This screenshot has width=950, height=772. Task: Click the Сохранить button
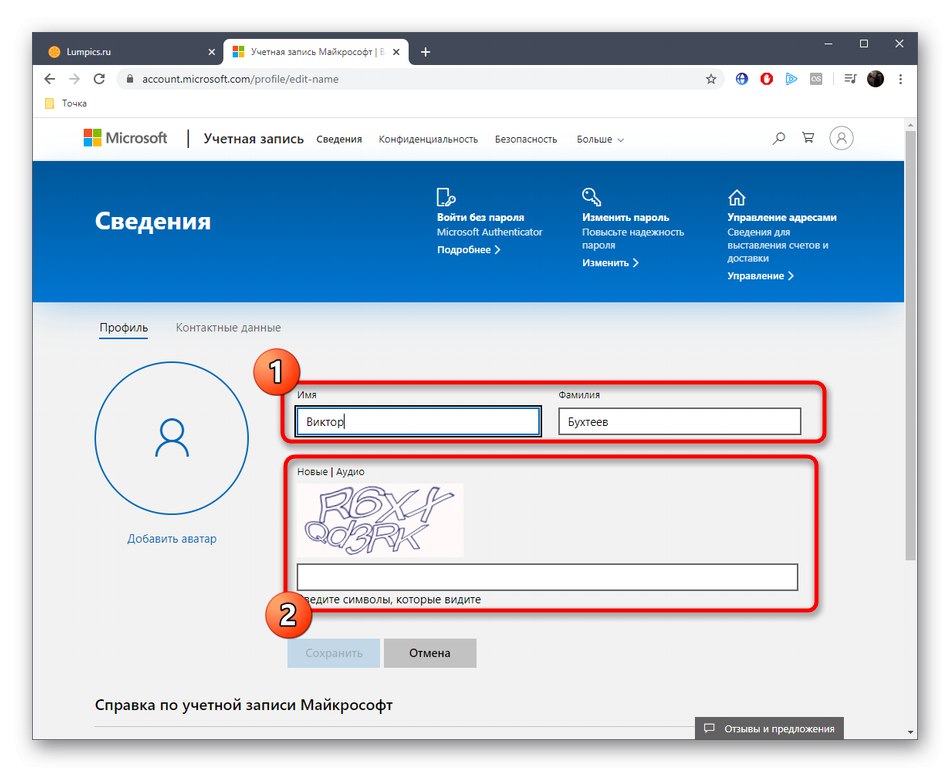coord(333,653)
